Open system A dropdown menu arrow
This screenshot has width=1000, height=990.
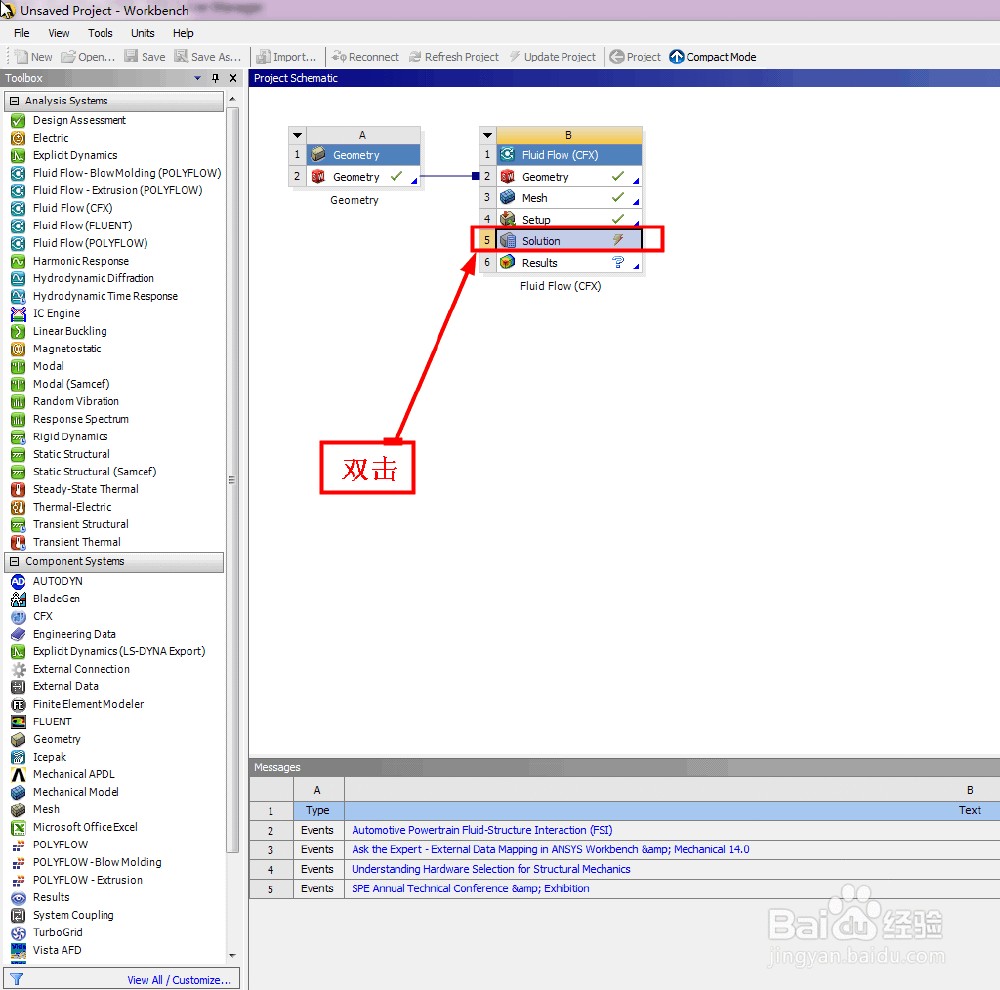(297, 135)
